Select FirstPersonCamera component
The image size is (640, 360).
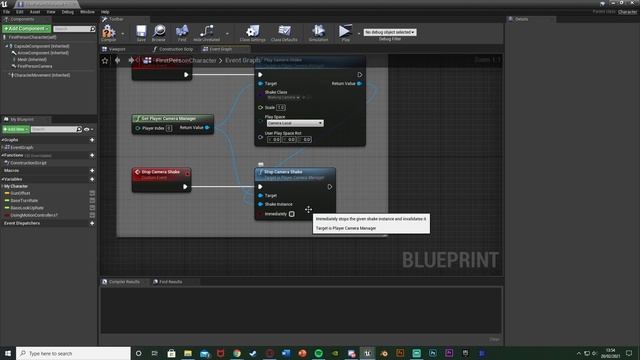(35, 66)
